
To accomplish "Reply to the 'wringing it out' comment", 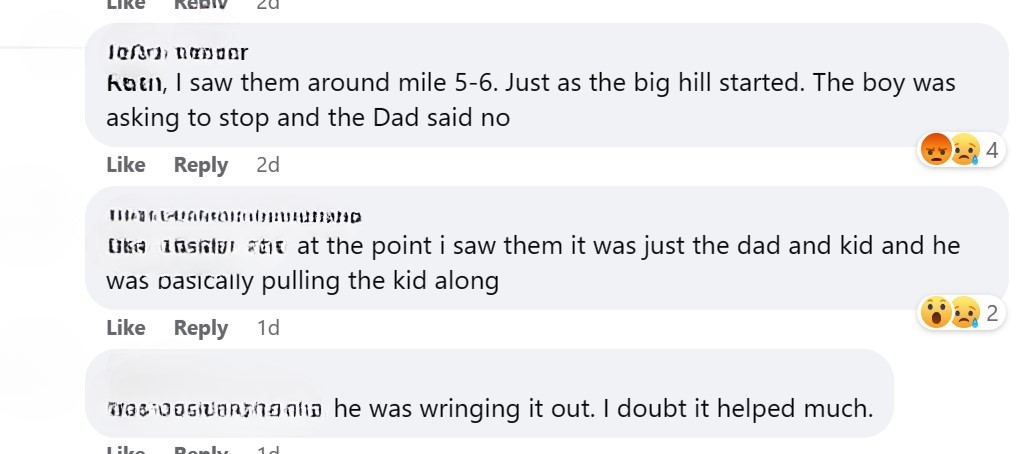I will coord(200,449).
